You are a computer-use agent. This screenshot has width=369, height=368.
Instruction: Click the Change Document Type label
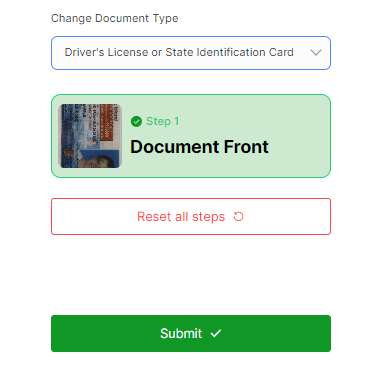(x=115, y=18)
